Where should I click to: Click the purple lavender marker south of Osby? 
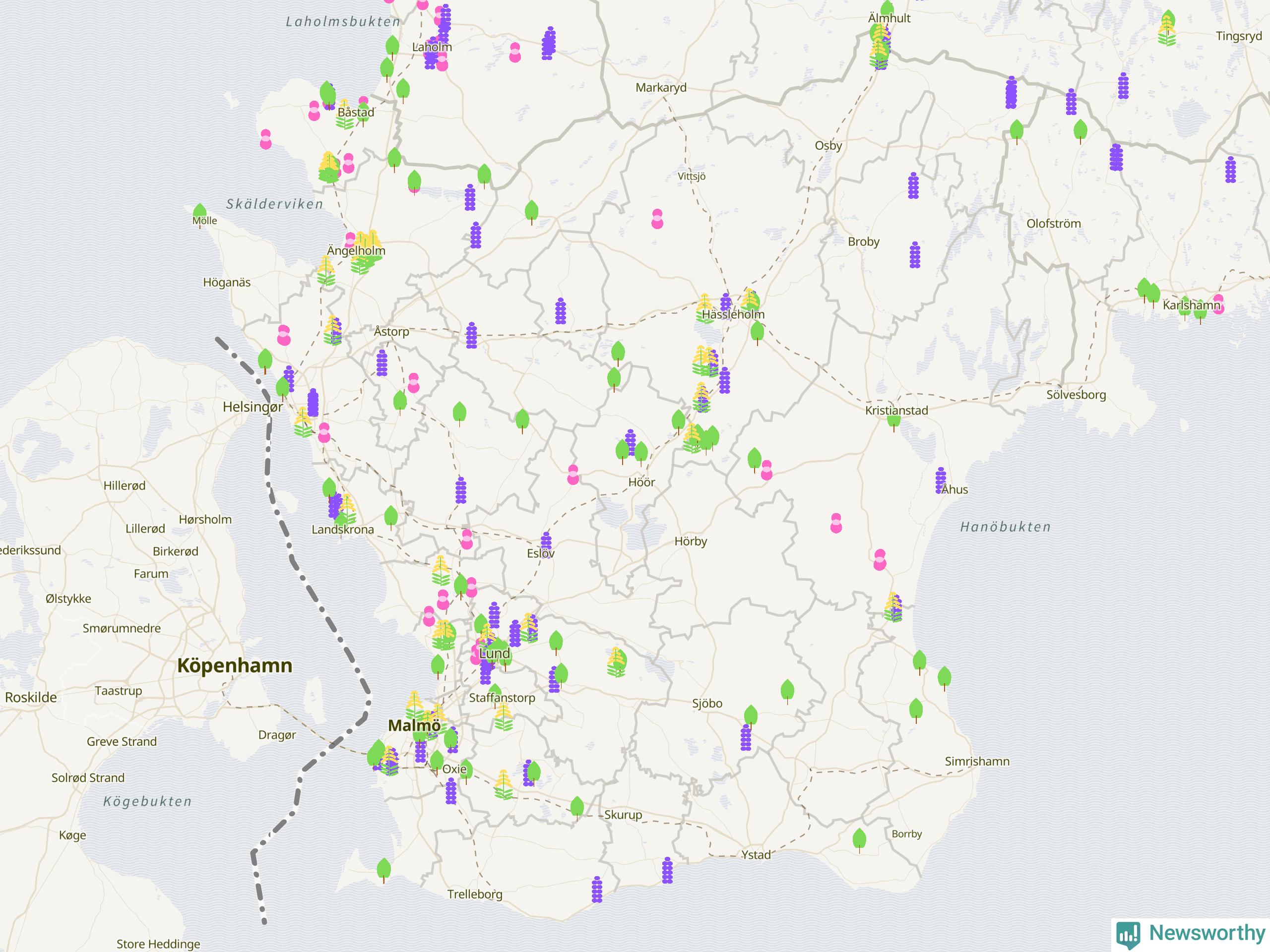point(913,185)
